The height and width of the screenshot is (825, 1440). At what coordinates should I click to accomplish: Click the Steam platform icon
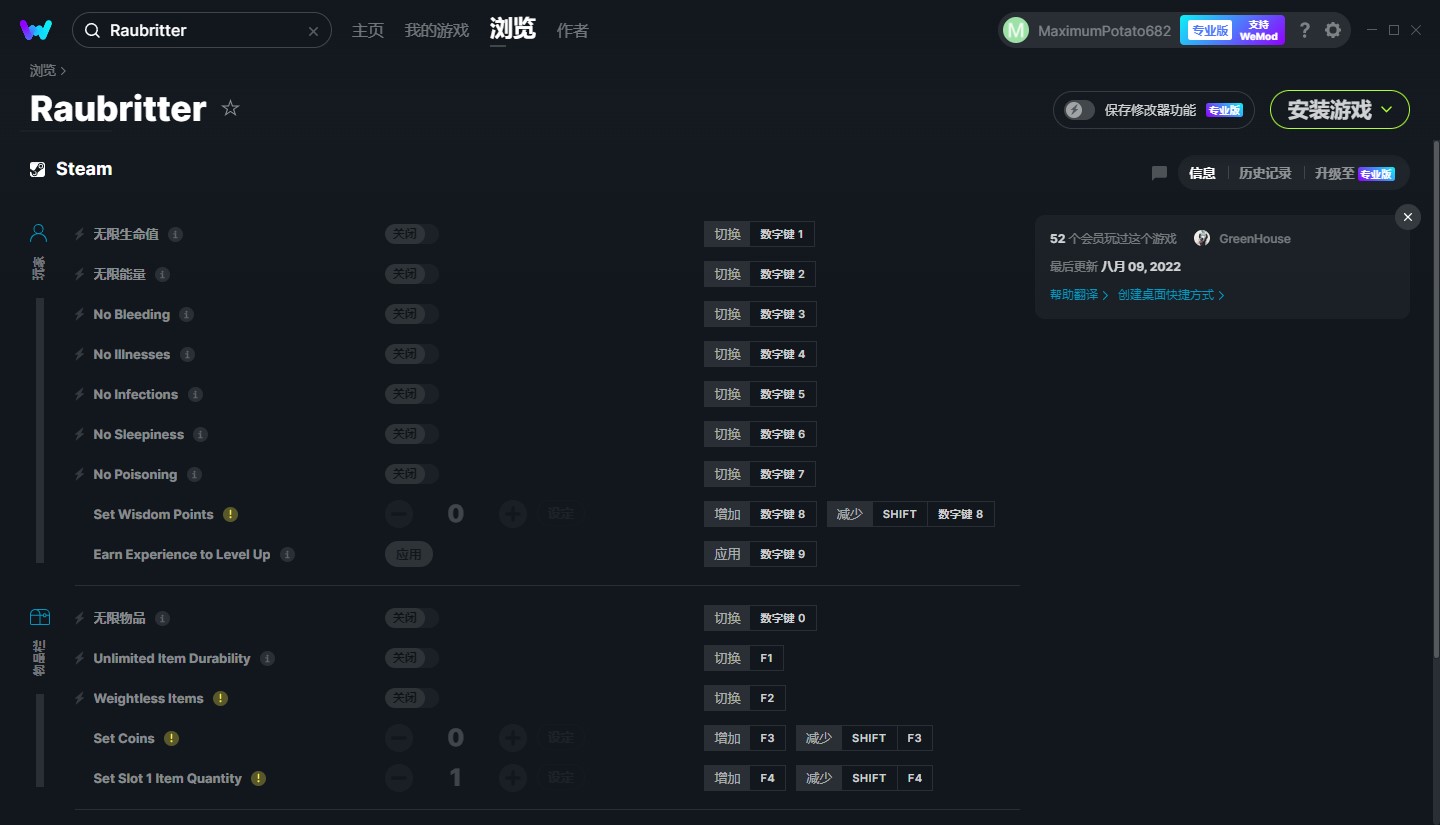[38, 169]
